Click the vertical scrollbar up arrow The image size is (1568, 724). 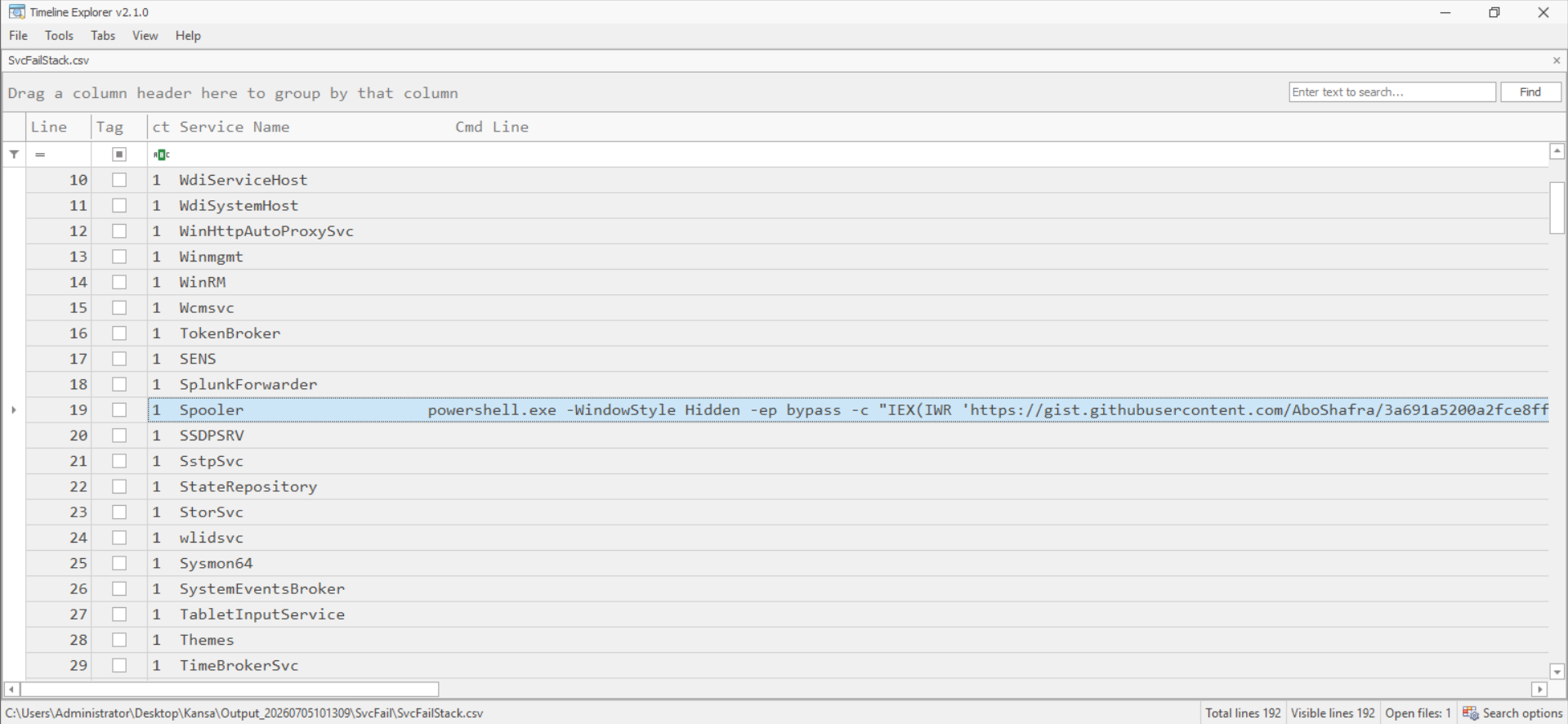click(x=1557, y=151)
